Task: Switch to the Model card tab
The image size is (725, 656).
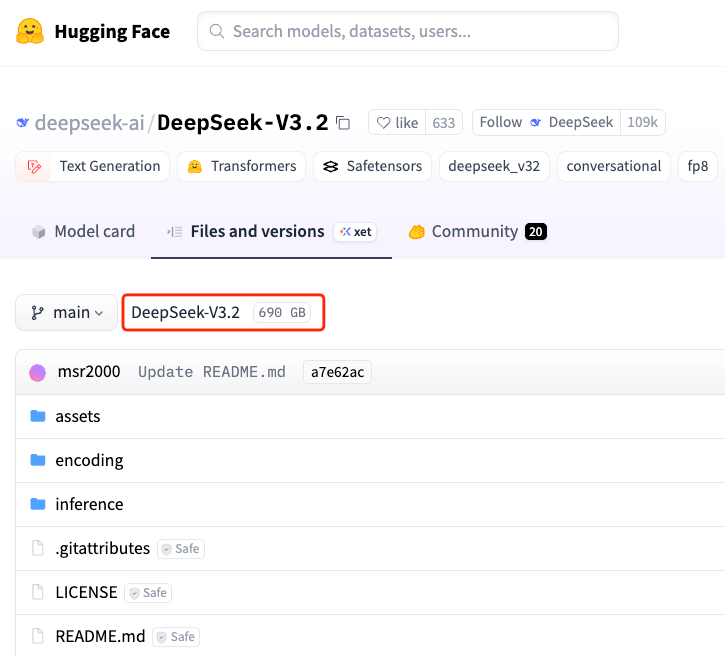Action: pyautogui.click(x=84, y=232)
